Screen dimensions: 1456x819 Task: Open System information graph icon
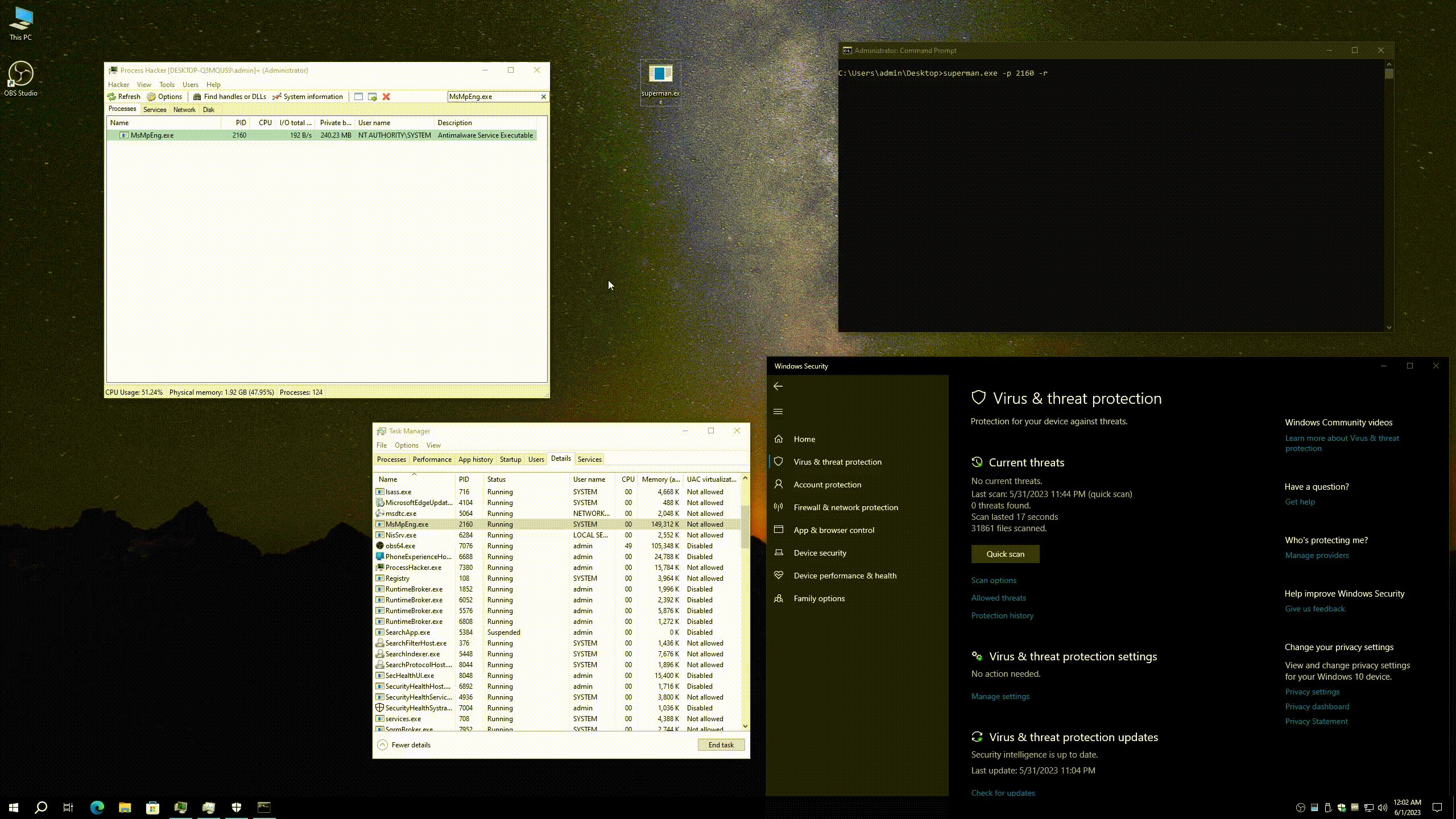(x=307, y=97)
